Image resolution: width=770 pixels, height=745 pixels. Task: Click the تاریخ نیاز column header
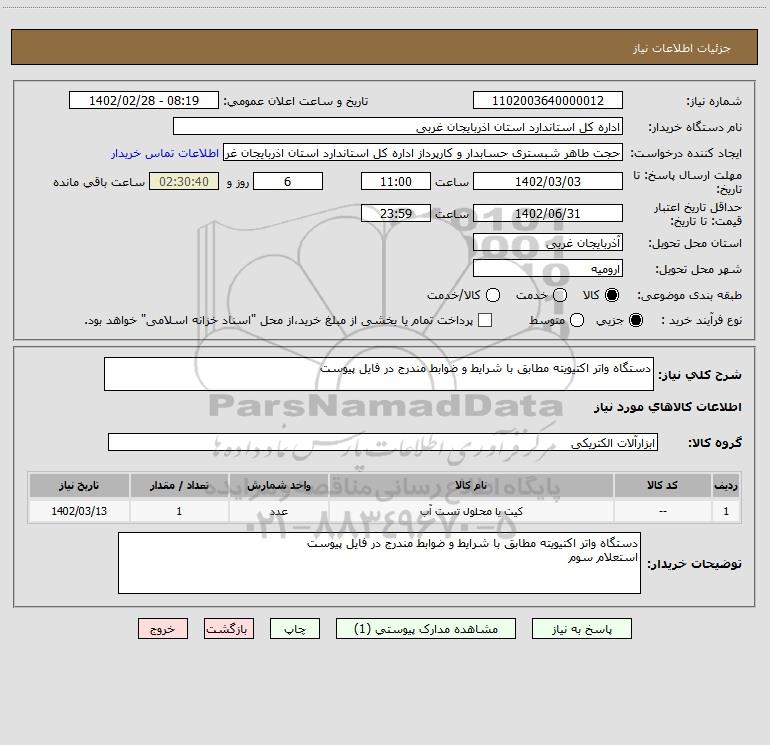point(79,485)
